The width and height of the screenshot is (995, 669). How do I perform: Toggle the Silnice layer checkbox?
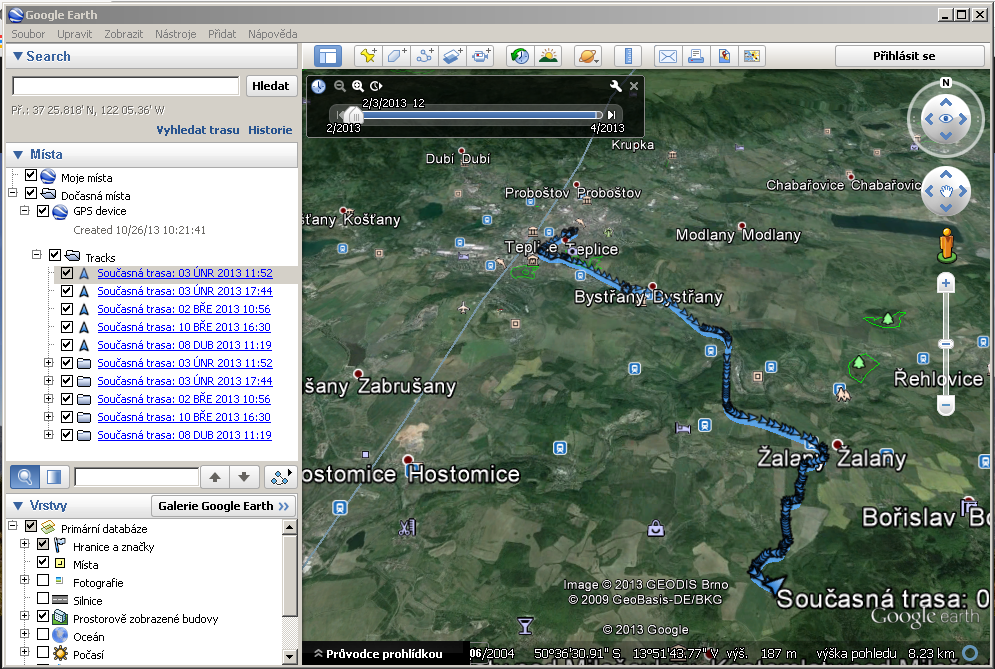(43, 599)
